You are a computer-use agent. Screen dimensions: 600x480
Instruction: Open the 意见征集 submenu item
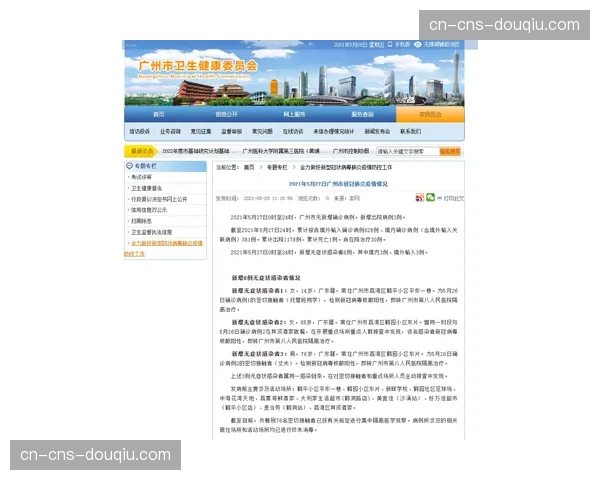click(x=201, y=131)
